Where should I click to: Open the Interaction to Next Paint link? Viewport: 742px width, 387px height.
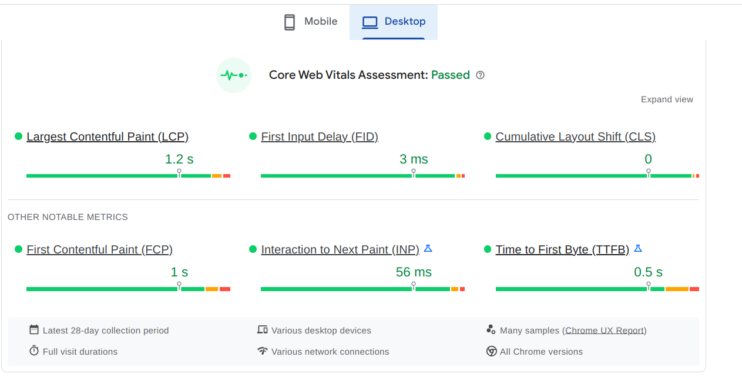pos(340,250)
